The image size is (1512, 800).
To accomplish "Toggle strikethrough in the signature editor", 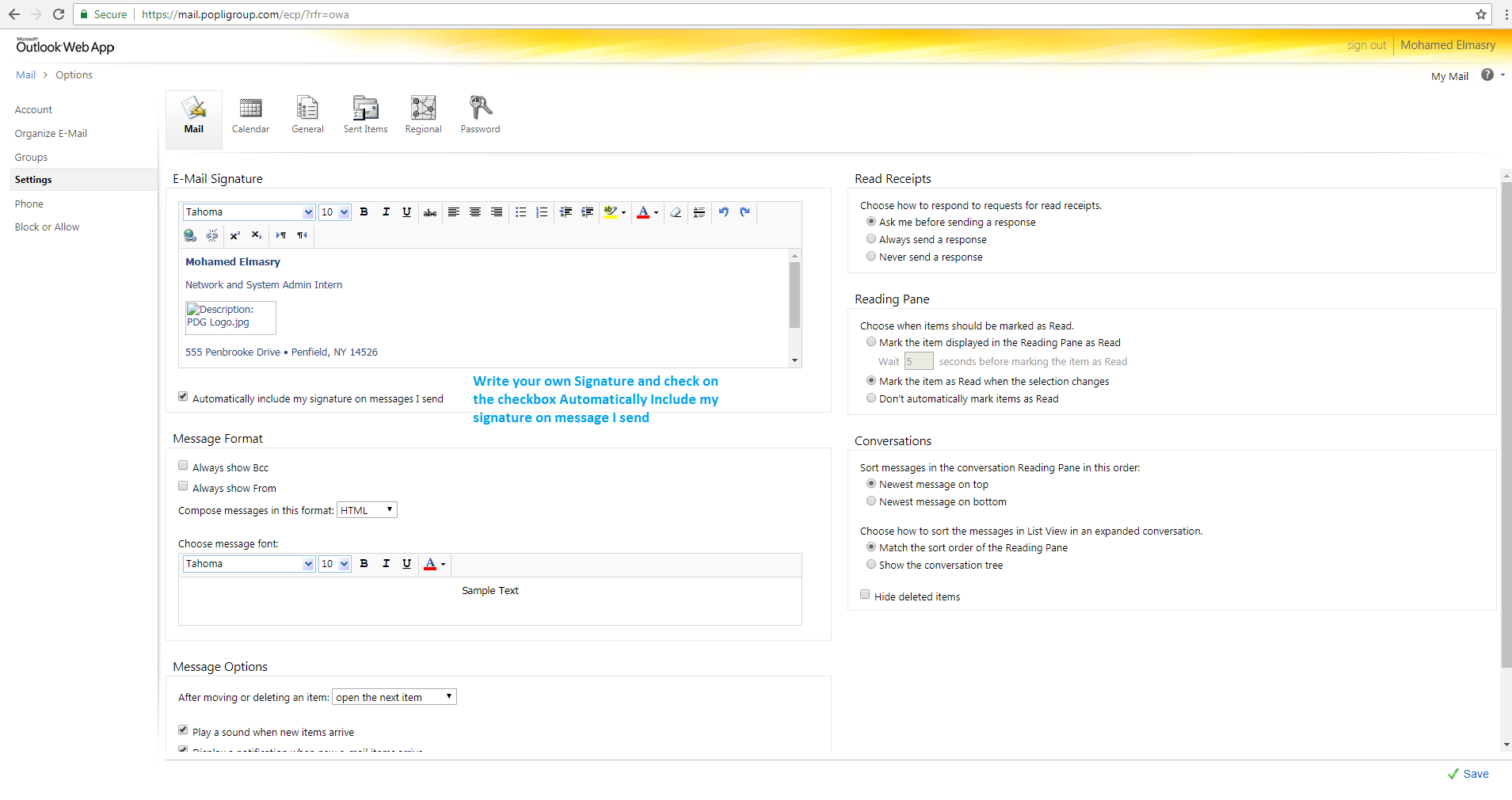I will coord(430,212).
